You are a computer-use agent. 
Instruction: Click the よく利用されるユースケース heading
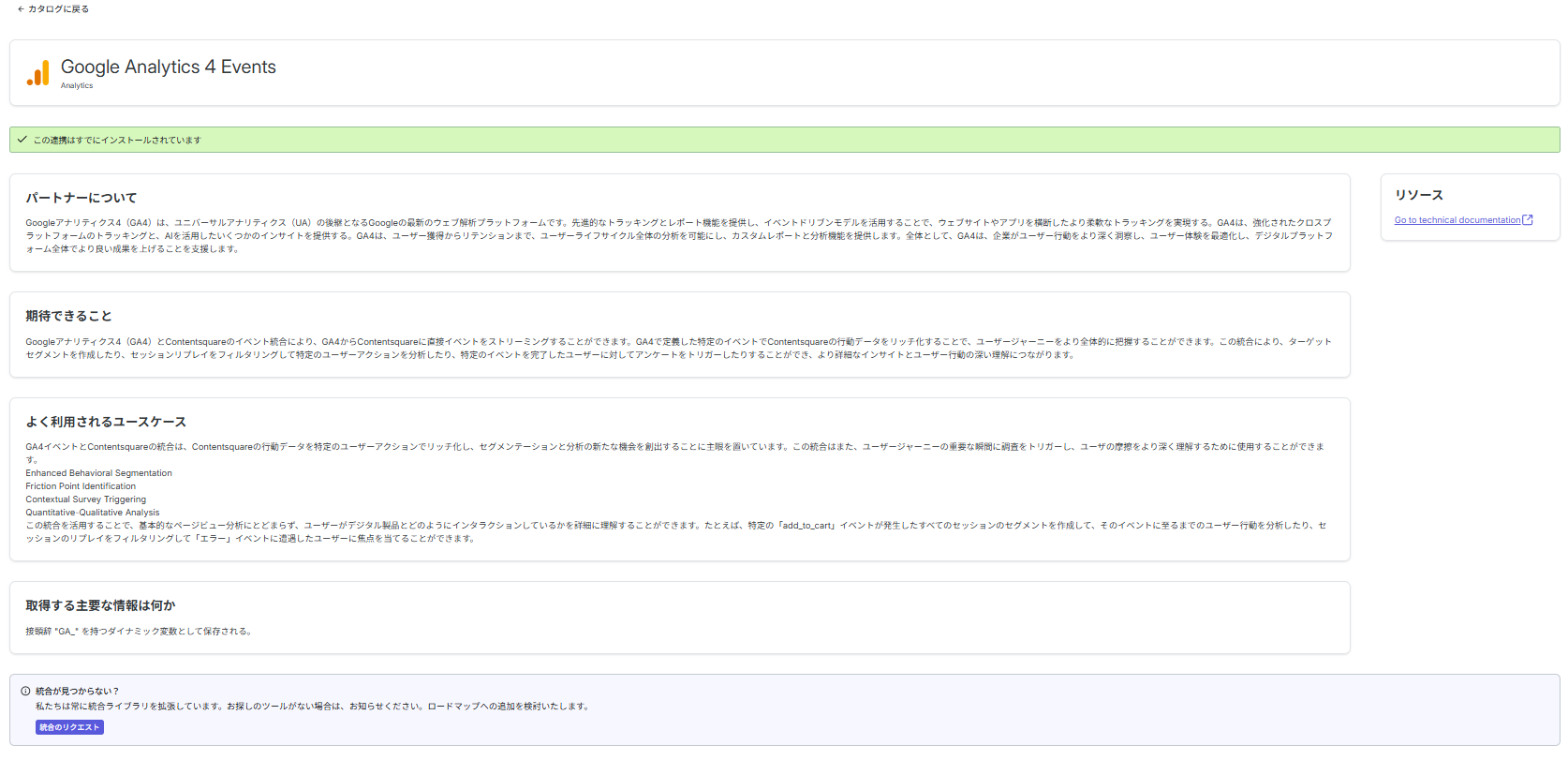(x=106, y=422)
